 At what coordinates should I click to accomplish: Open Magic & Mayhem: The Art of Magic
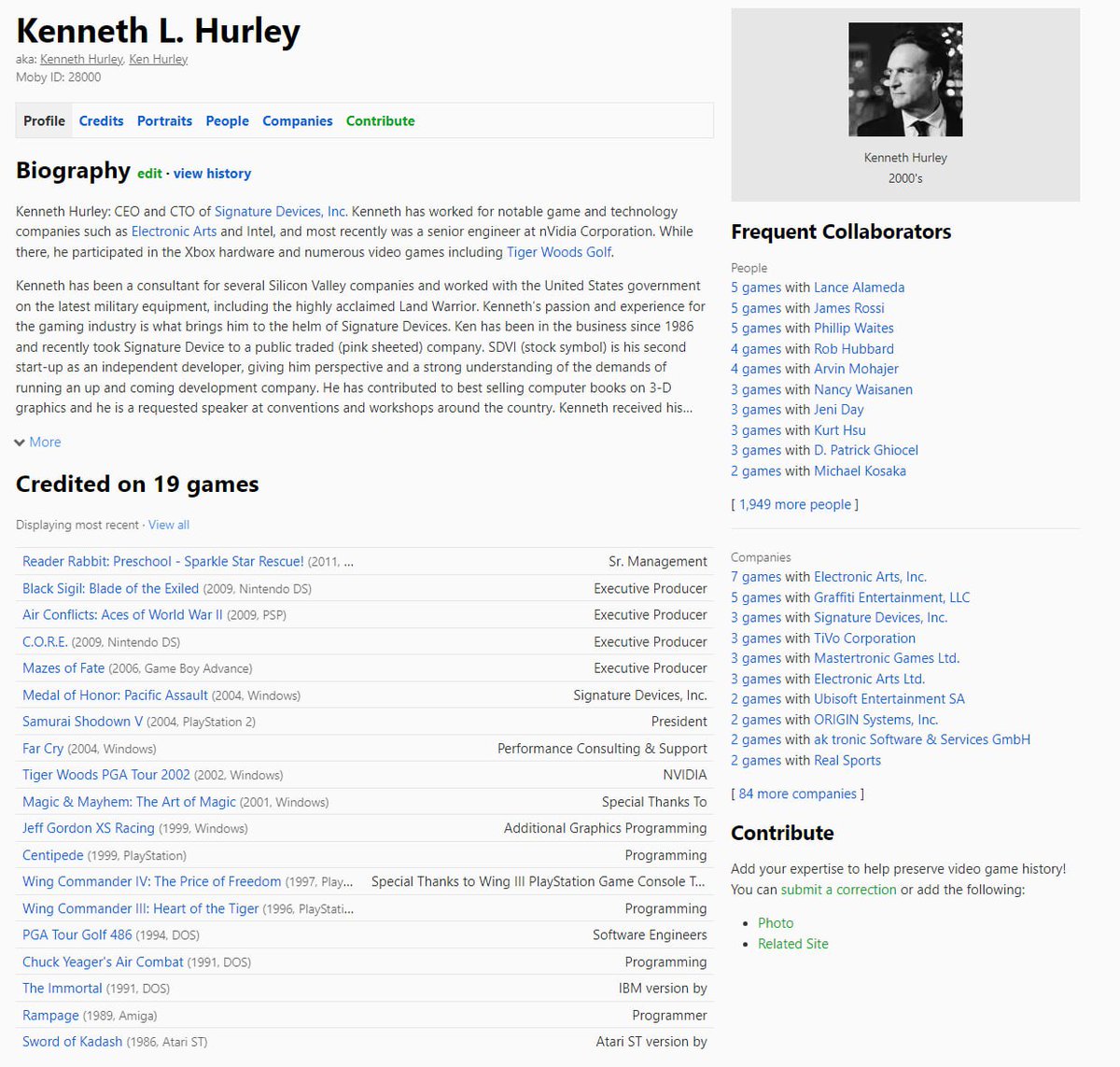tap(129, 802)
